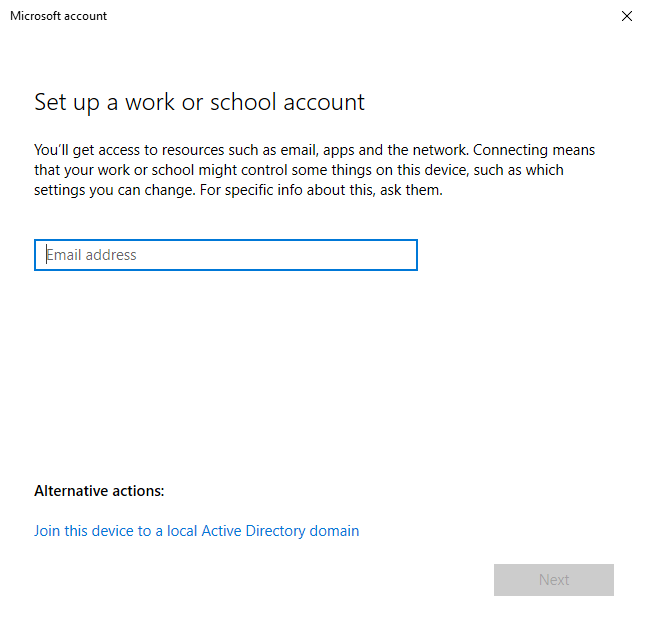
Task: Click the paragraph starting 'You'll get access to resources'
Action: click(x=314, y=170)
